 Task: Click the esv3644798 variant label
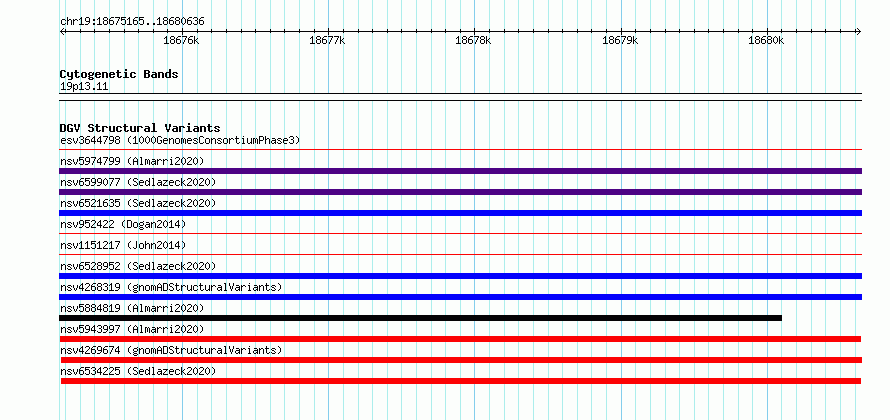pos(180,140)
